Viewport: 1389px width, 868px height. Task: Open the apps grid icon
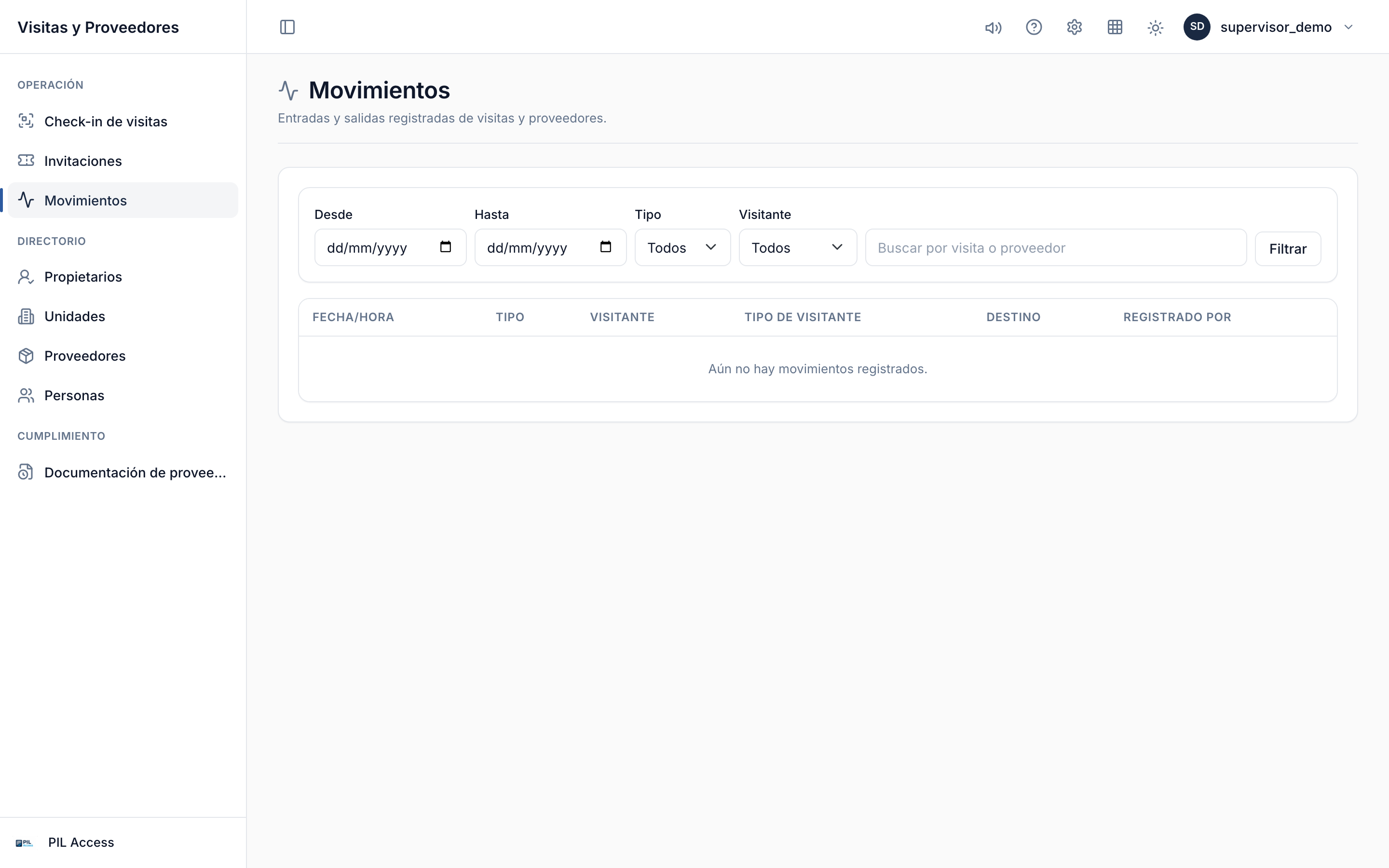1115,27
